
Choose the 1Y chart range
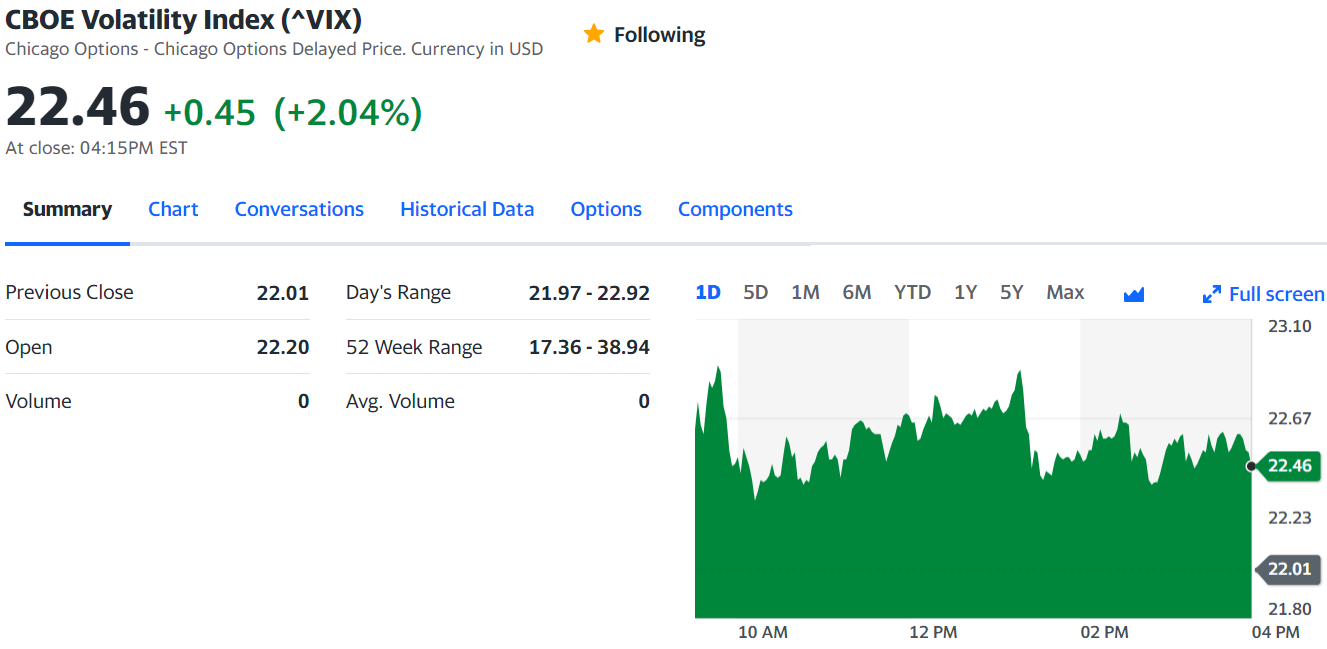[965, 292]
